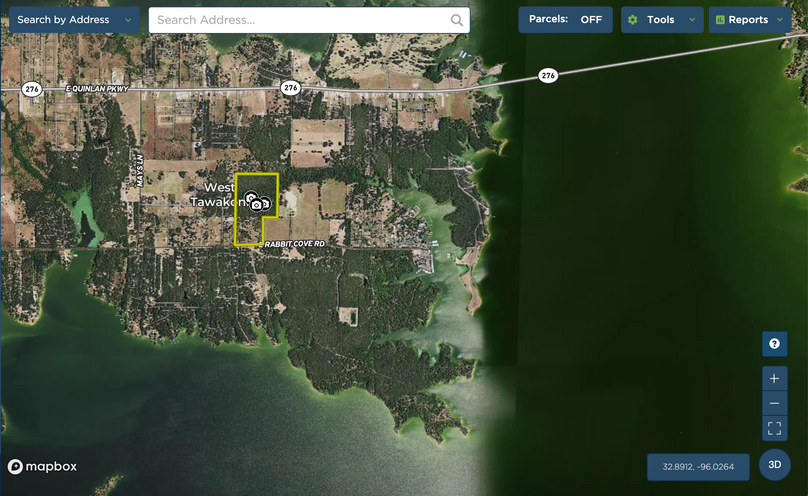808x496 pixels.
Task: Switch the map to 3D view
Action: pos(774,465)
